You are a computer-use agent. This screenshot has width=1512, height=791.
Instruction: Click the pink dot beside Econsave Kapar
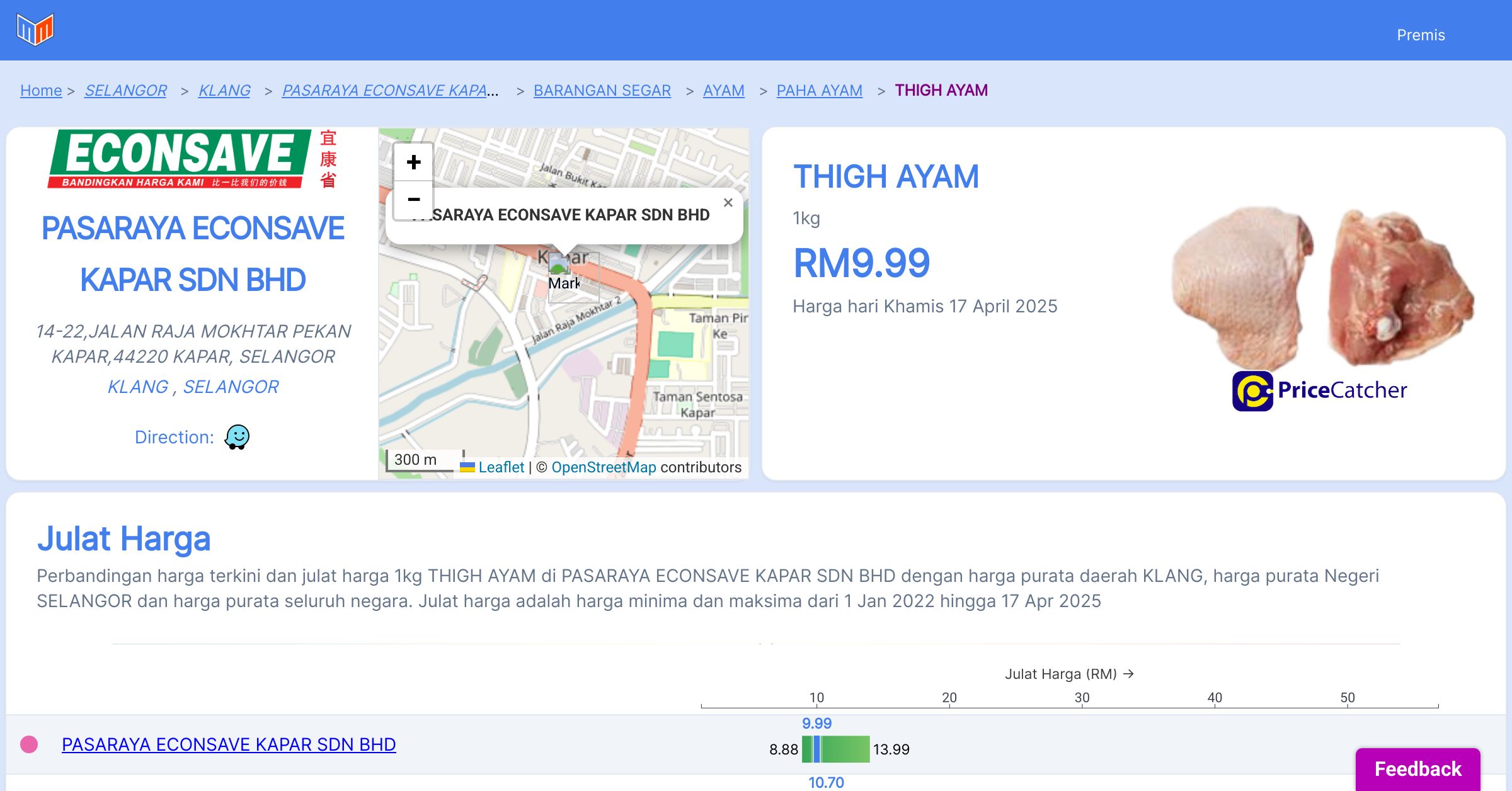[x=29, y=744]
